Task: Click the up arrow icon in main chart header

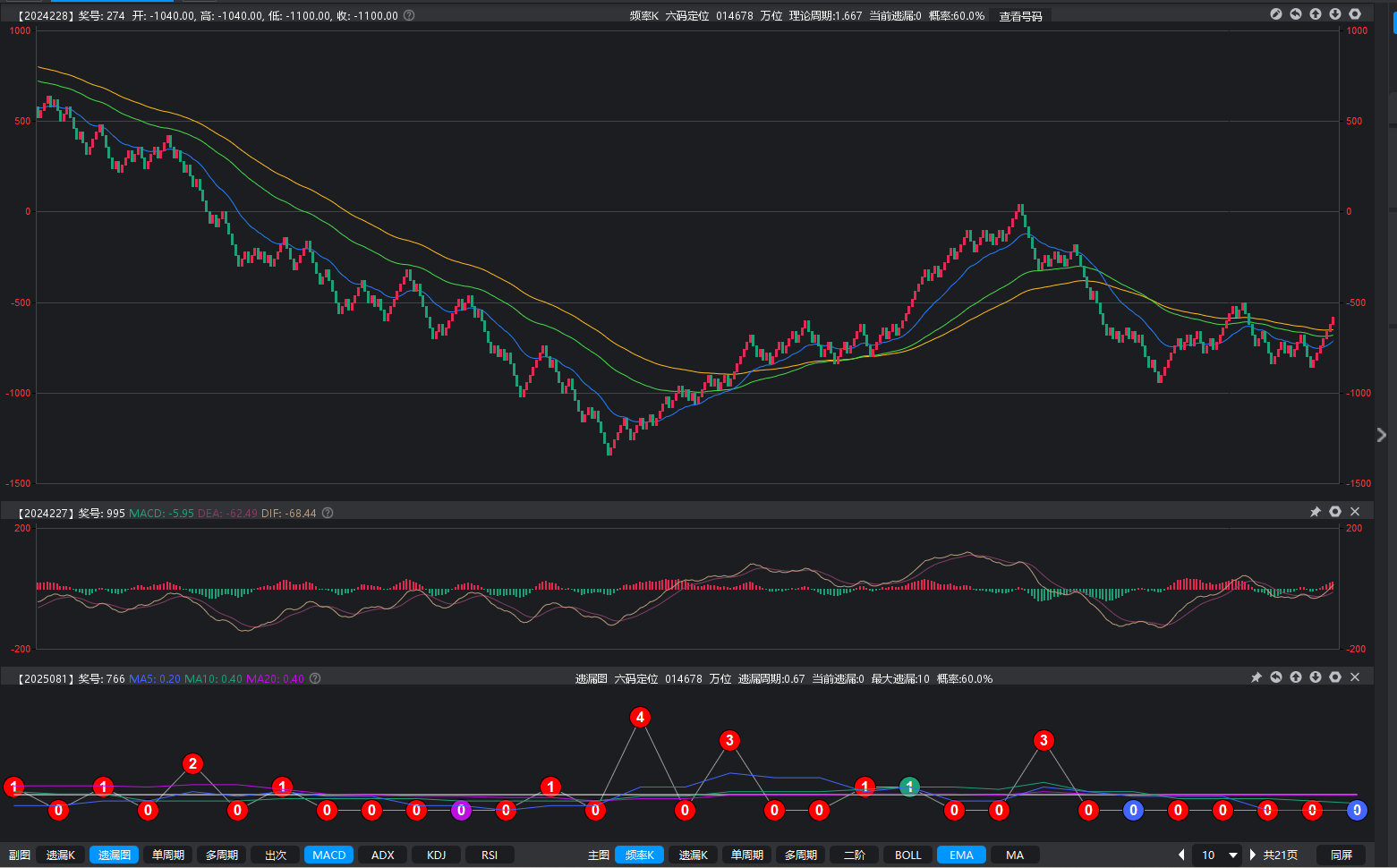Action: 1316,14
